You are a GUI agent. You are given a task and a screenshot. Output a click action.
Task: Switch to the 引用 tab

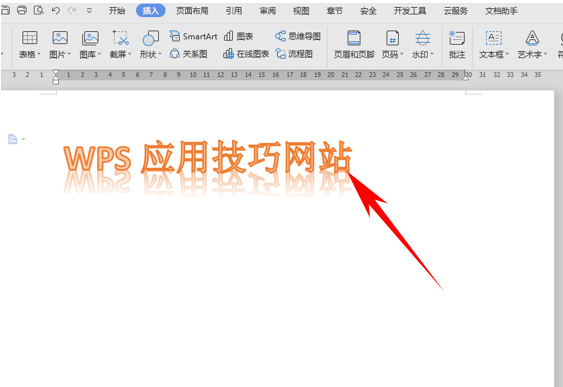coord(234,11)
